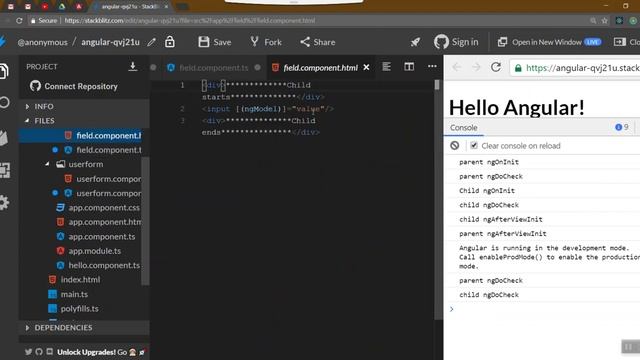Open Settings gear in left sidebar
The image size is (640, 360).
(x=4, y=202)
